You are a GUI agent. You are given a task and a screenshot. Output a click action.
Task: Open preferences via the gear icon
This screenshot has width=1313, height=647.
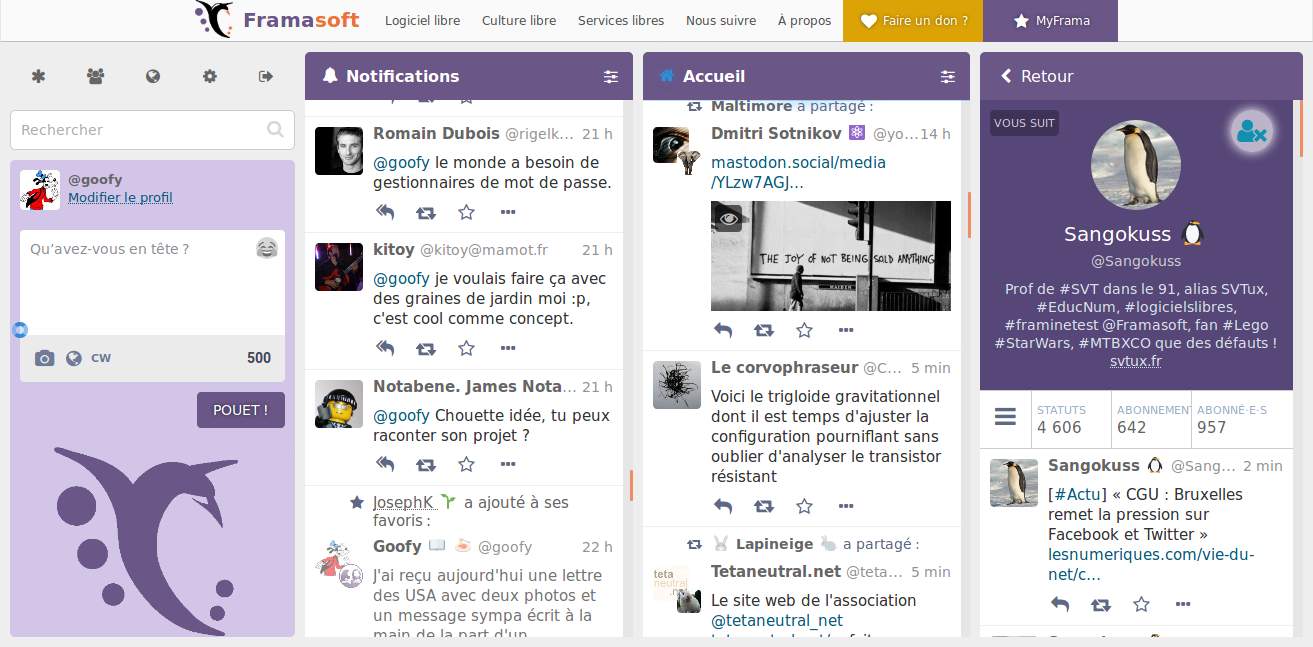210,76
